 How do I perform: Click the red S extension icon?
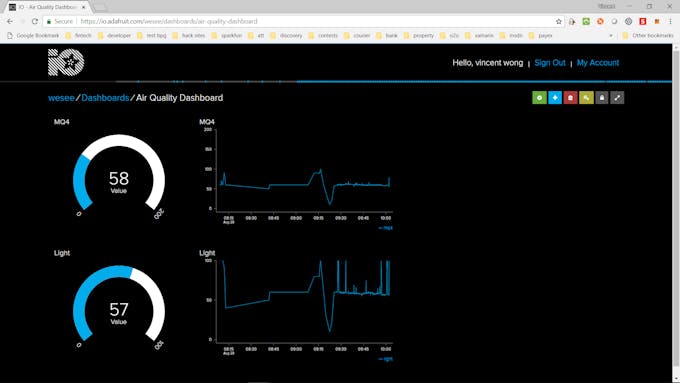[x=643, y=21]
